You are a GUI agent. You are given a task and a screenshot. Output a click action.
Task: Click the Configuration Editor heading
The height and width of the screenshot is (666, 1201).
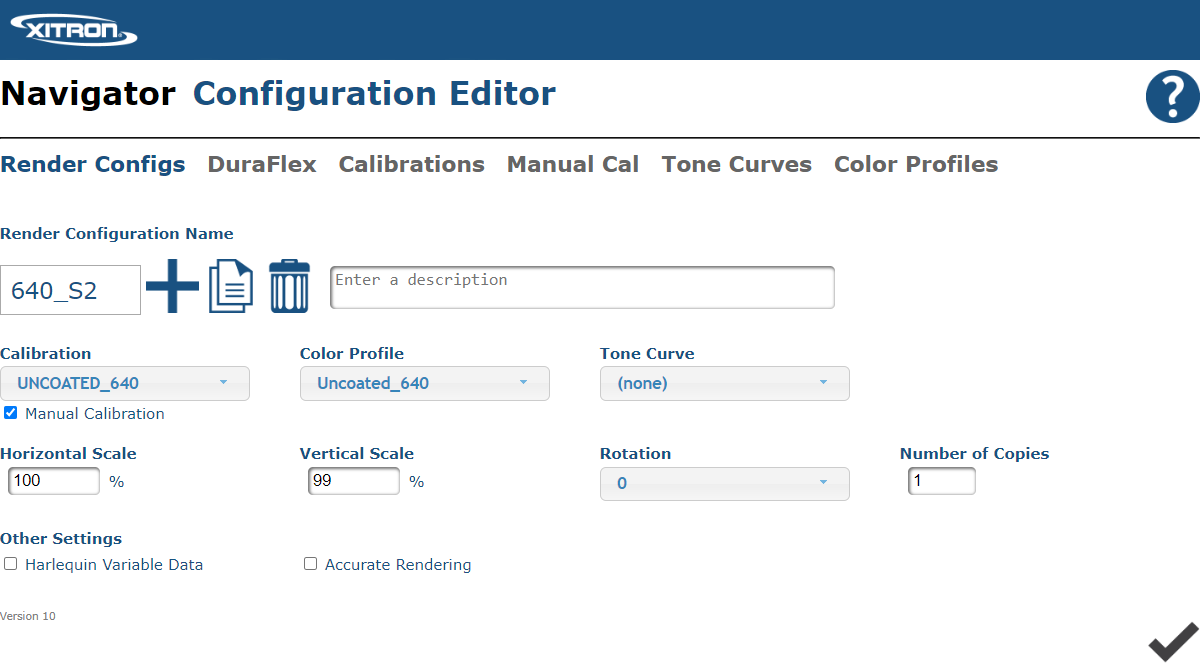click(x=374, y=93)
